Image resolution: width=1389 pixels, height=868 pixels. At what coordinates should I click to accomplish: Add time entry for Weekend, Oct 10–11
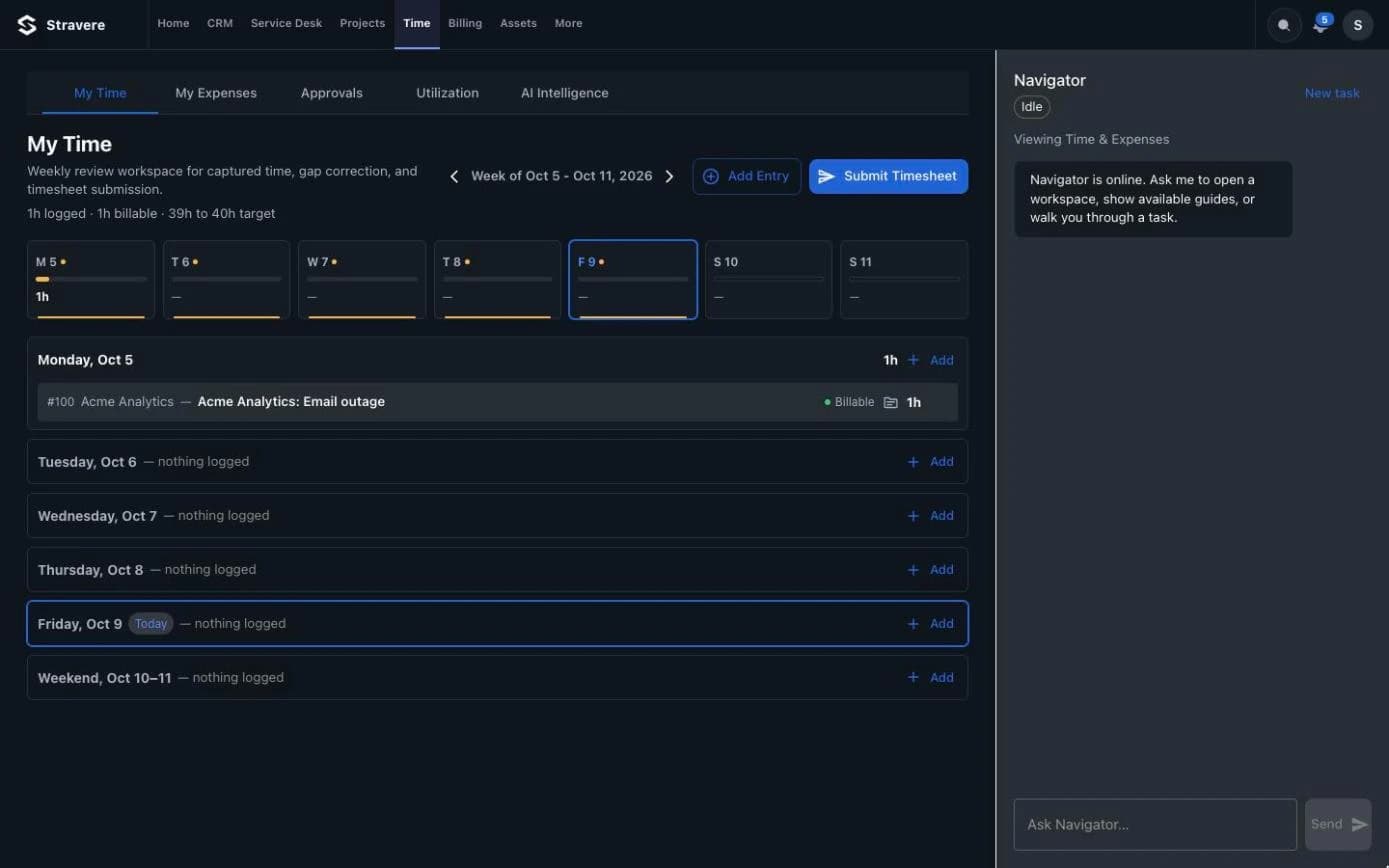(x=930, y=678)
